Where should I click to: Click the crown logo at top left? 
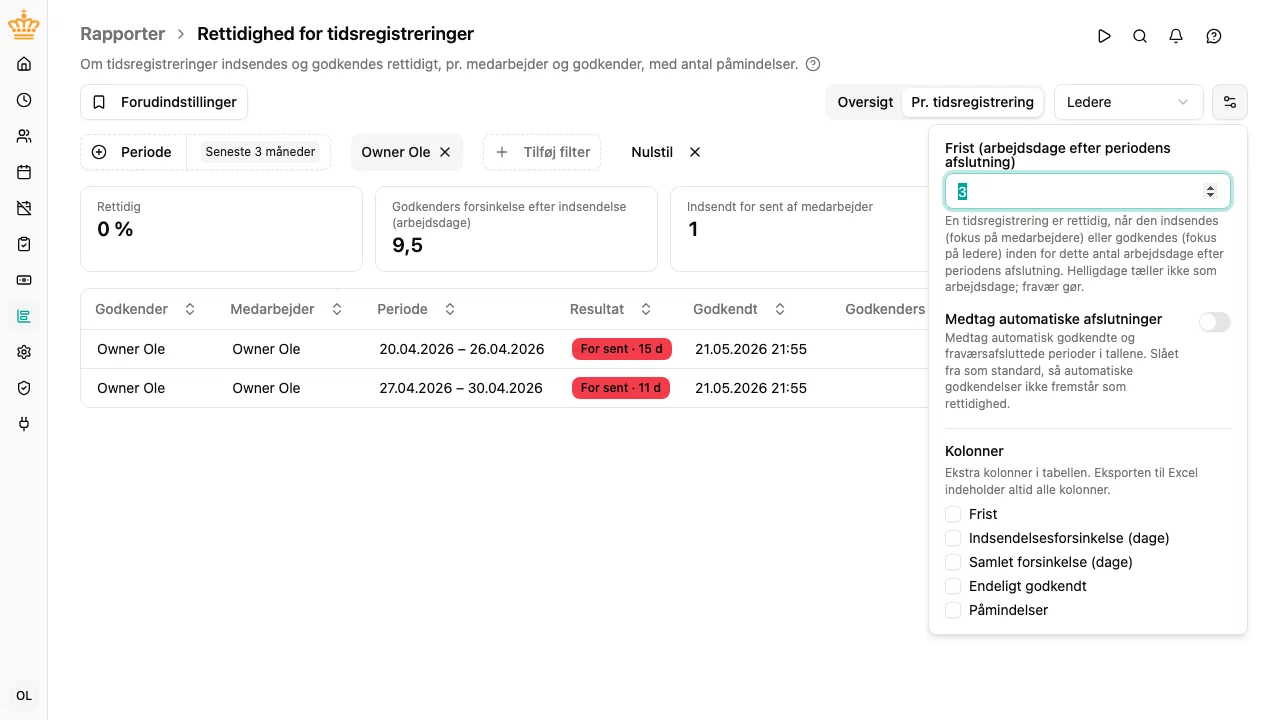[x=24, y=25]
